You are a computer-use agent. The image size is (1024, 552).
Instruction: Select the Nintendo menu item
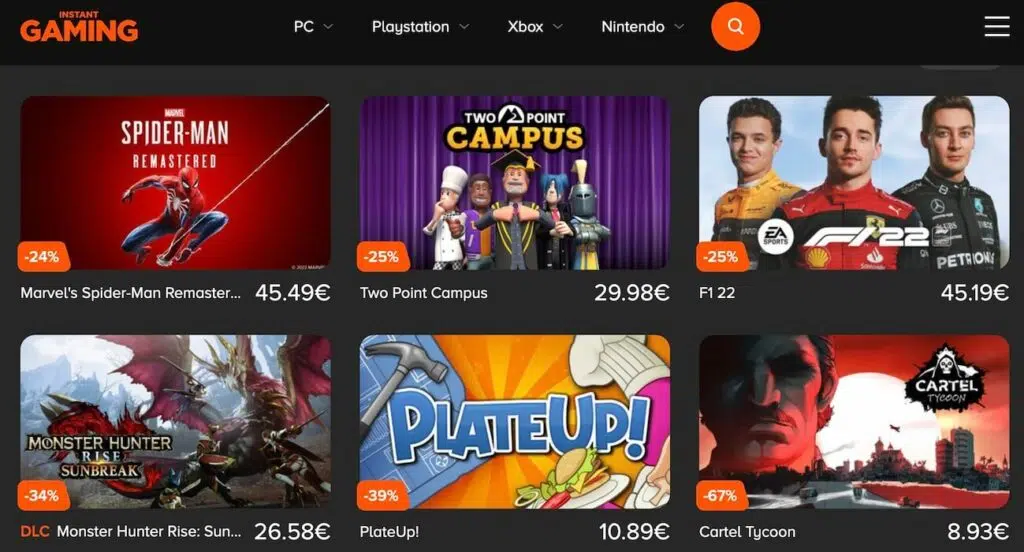click(x=633, y=27)
